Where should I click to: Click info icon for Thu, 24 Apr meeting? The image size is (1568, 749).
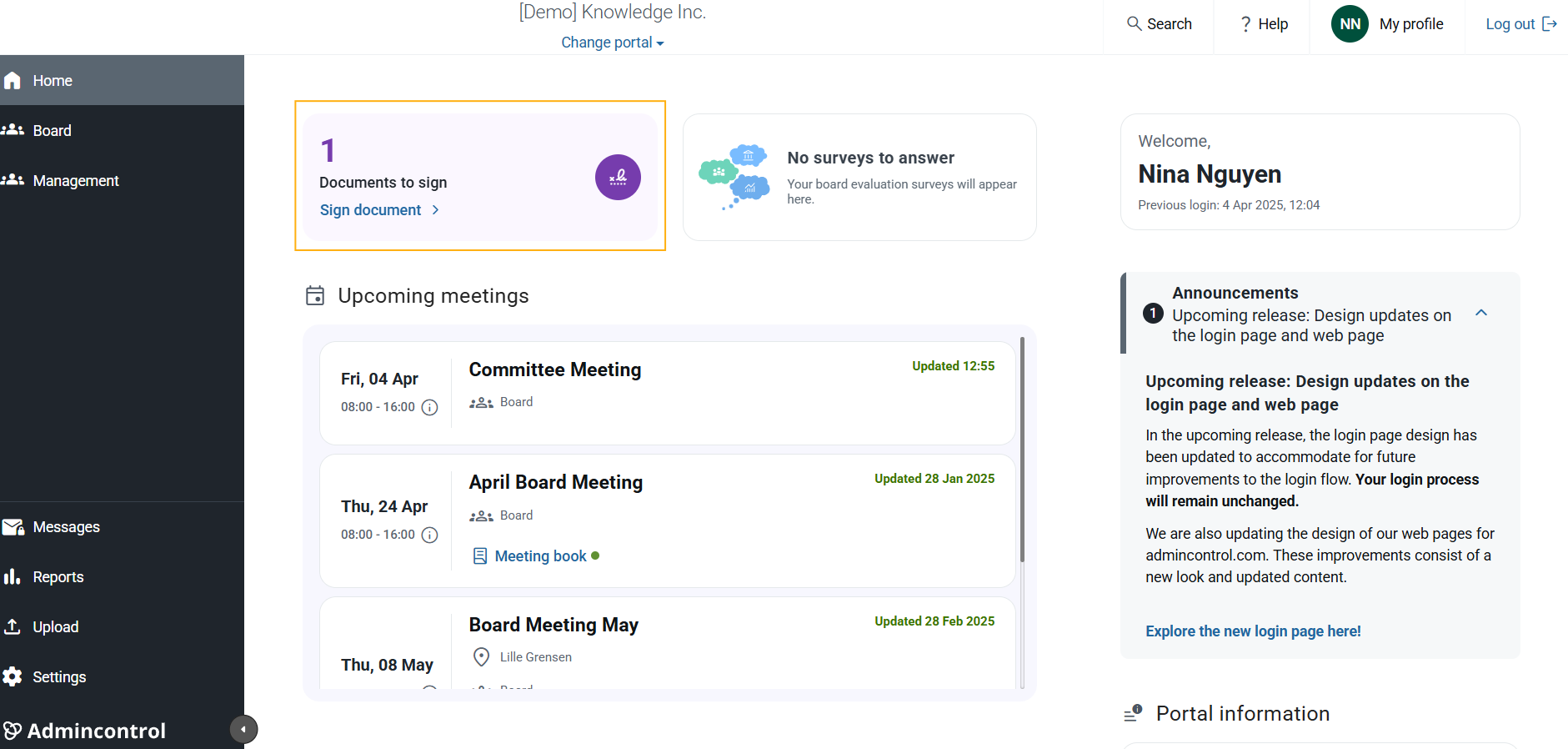tap(429, 535)
